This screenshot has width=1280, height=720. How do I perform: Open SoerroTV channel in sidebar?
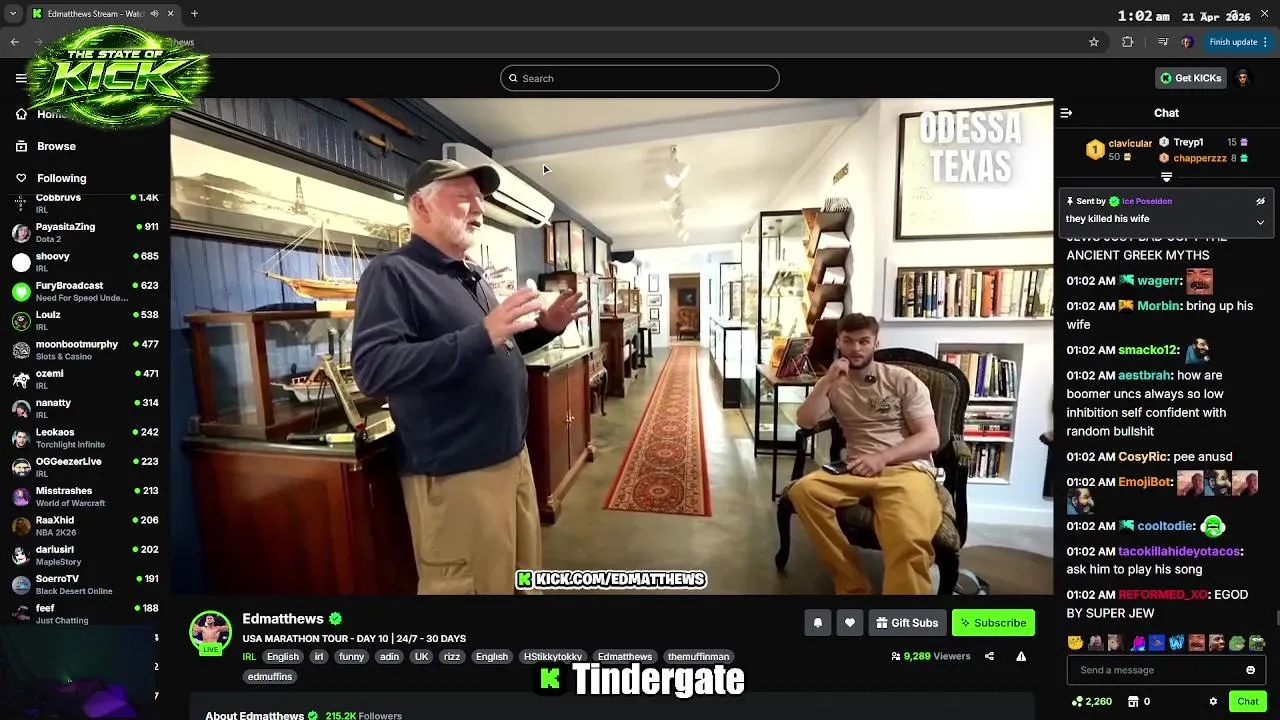[x=85, y=584]
